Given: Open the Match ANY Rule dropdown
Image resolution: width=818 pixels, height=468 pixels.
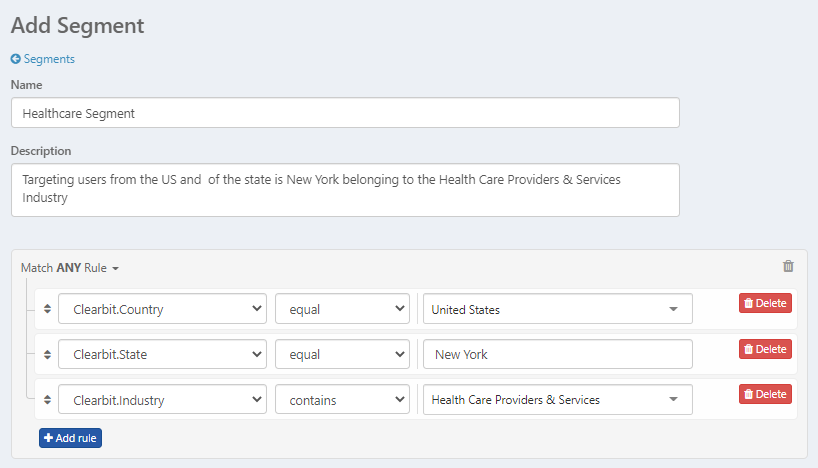Looking at the screenshot, I should pos(70,268).
